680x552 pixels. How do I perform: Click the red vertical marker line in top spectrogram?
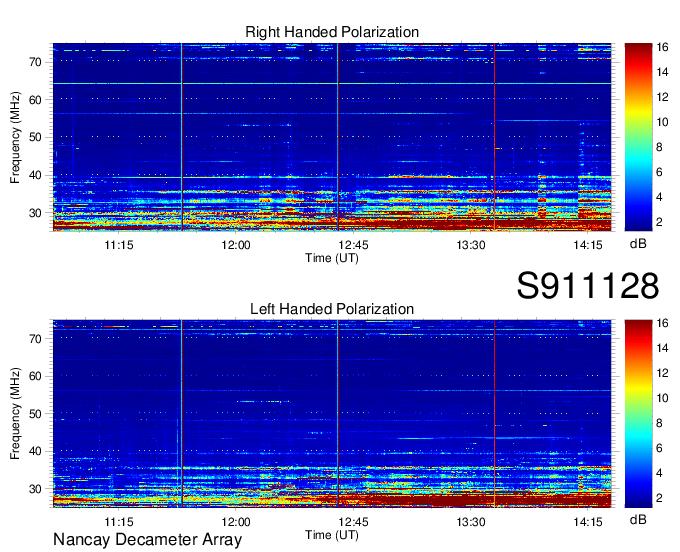pos(494,137)
